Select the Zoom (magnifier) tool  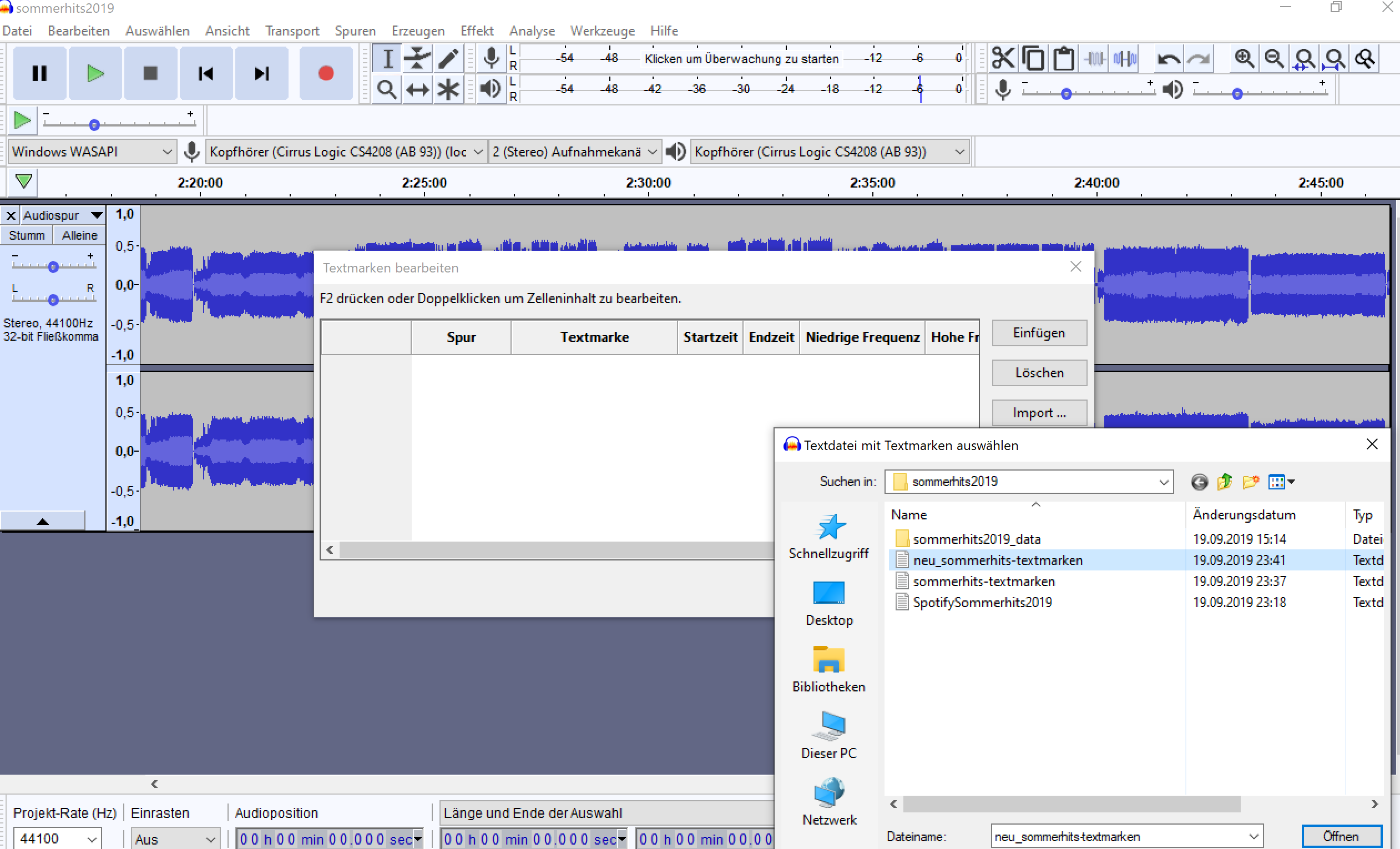click(387, 89)
